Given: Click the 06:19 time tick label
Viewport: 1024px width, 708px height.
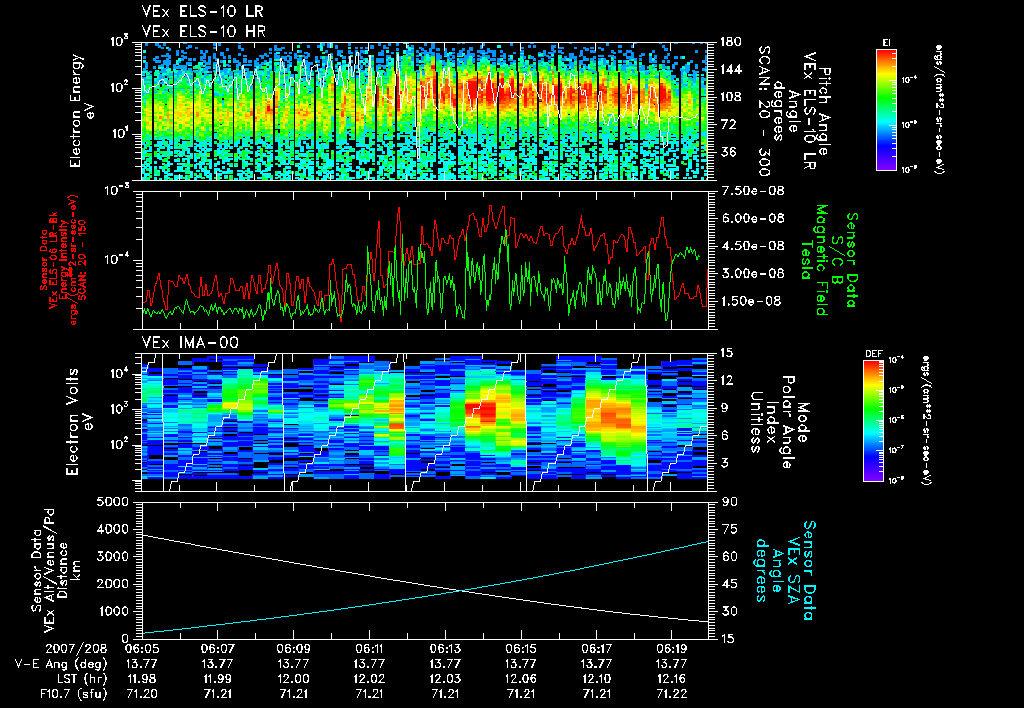Looking at the screenshot, I should click(x=672, y=650).
